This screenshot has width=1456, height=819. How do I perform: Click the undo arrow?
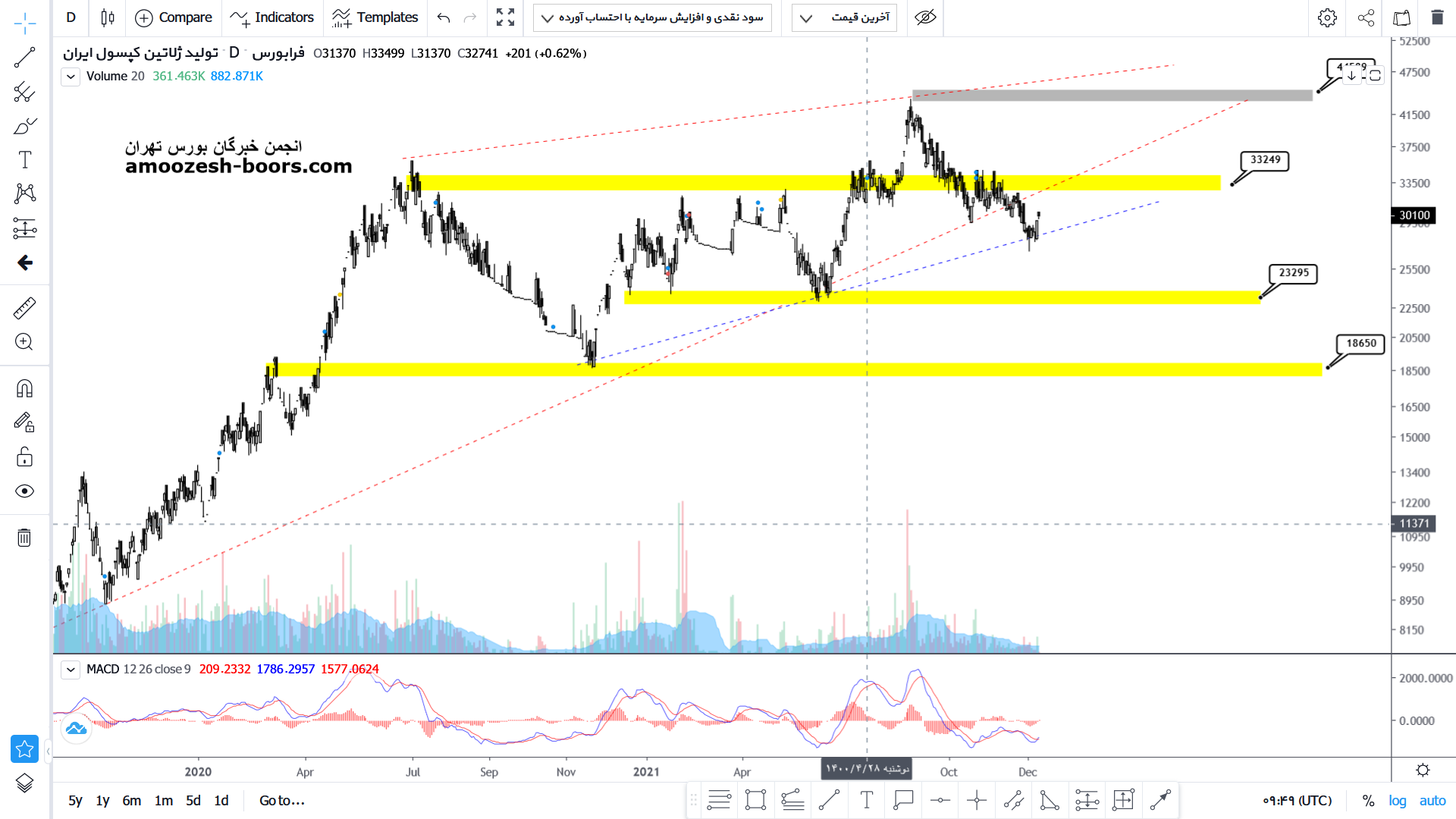(x=444, y=17)
